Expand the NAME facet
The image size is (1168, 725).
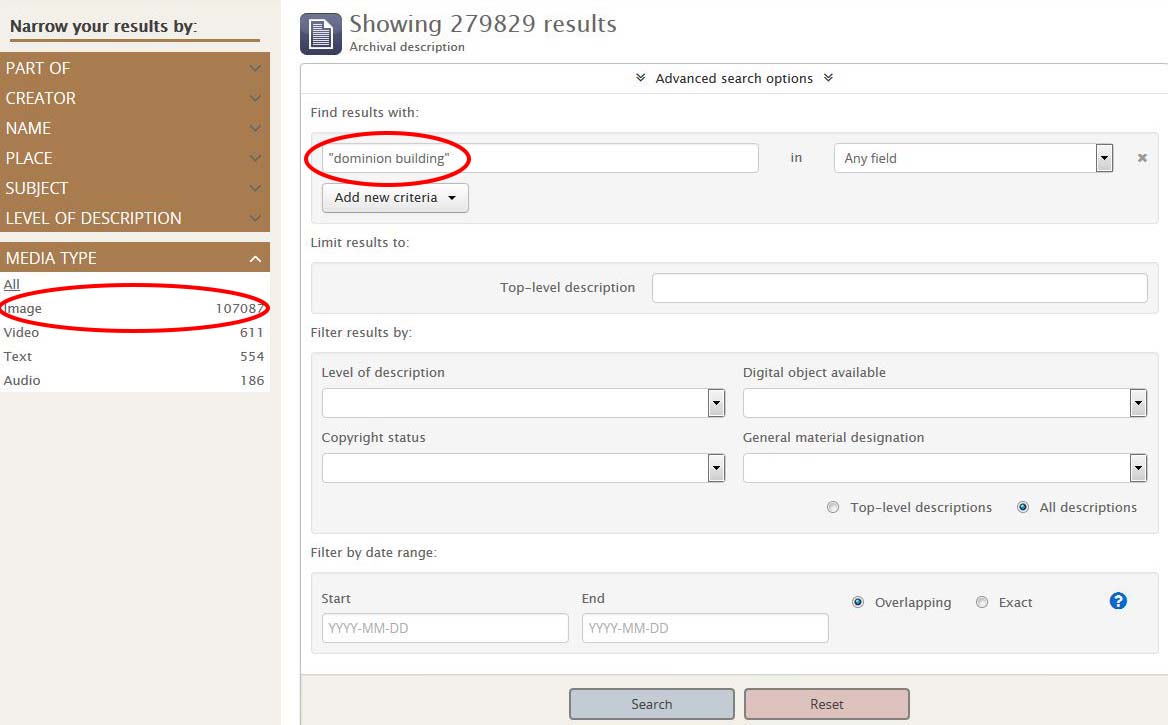coord(135,127)
